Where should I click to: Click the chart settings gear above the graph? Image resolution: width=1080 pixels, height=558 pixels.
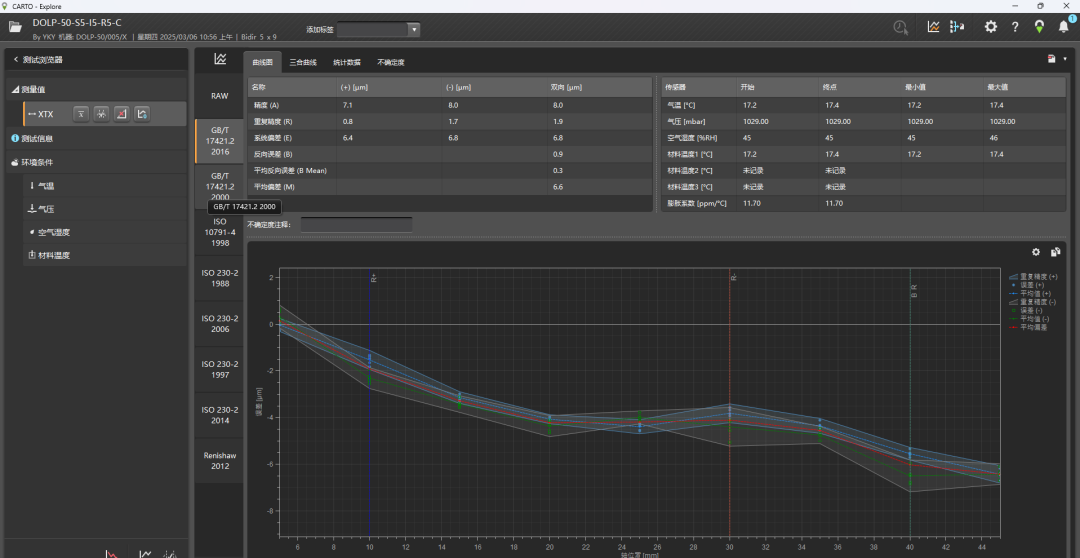pyautogui.click(x=1036, y=252)
